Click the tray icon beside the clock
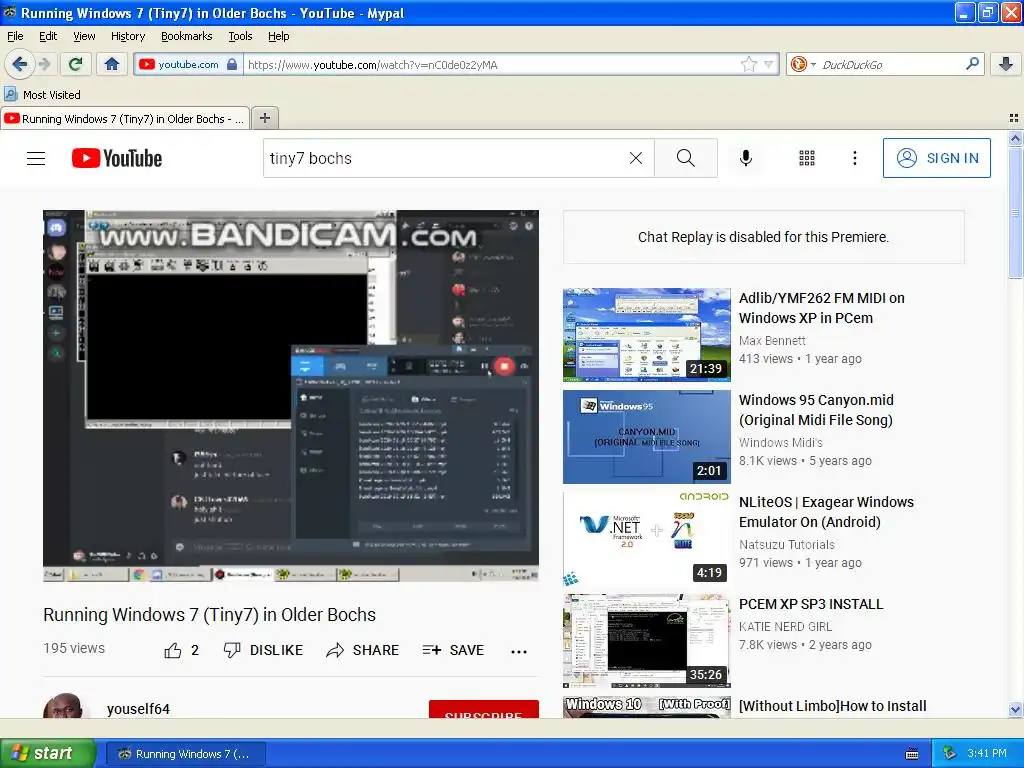The height and width of the screenshot is (768, 1024). (950, 754)
